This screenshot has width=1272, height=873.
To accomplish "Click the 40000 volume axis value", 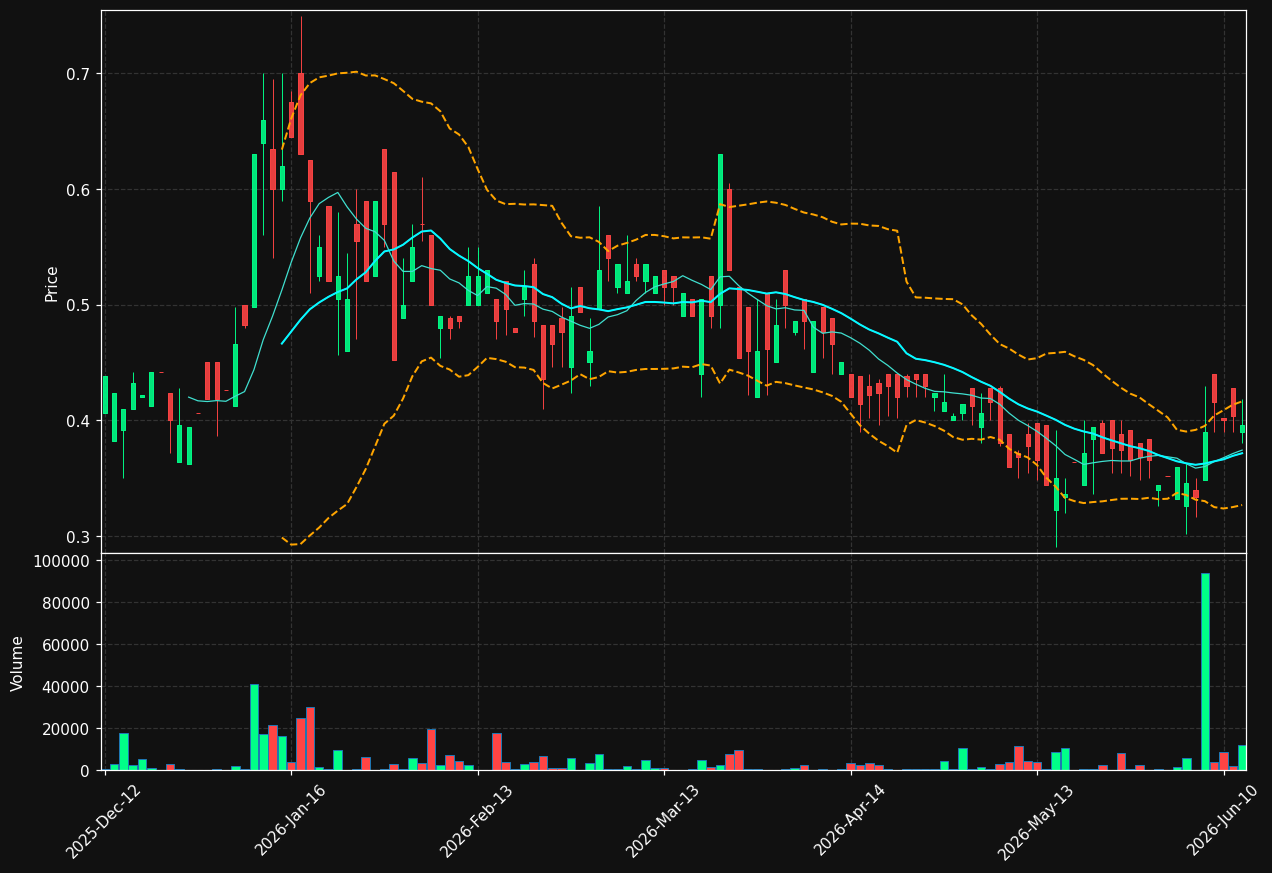I will 66,687.
